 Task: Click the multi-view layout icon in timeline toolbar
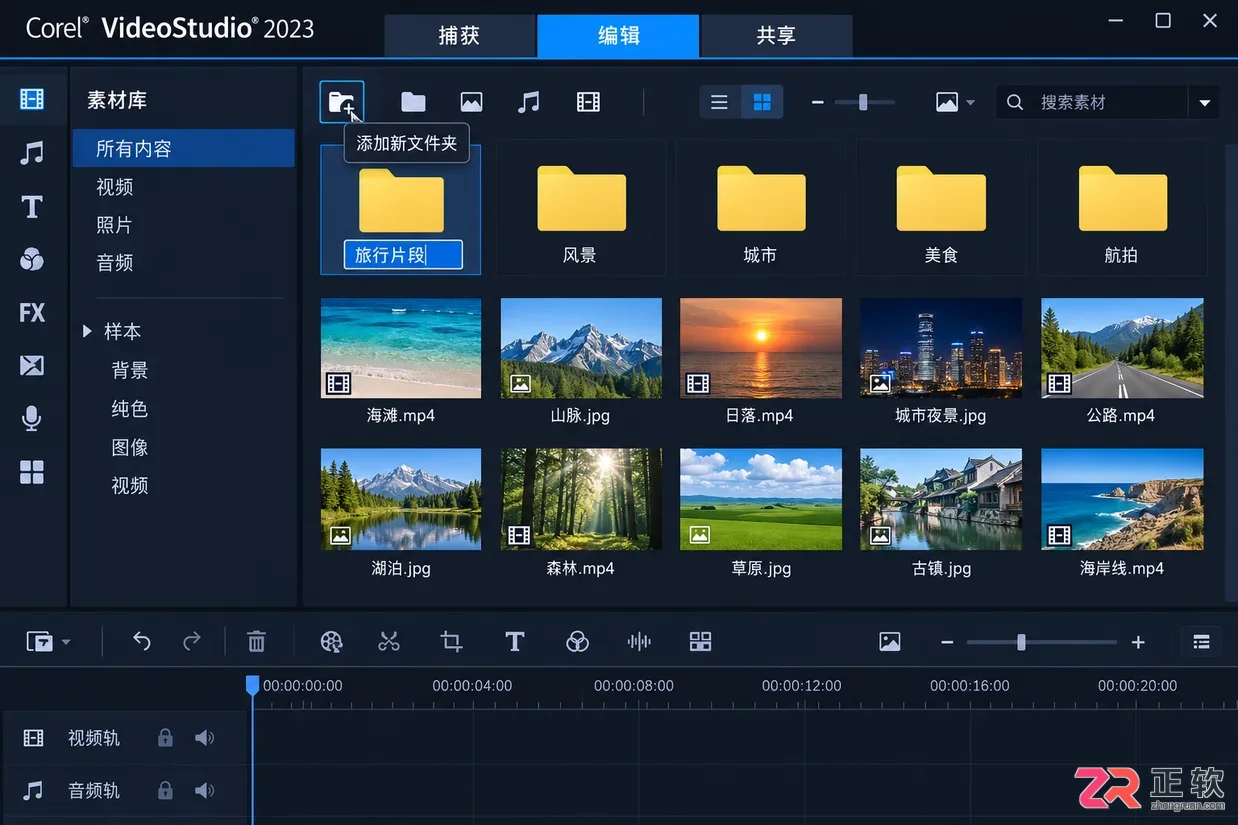[701, 642]
